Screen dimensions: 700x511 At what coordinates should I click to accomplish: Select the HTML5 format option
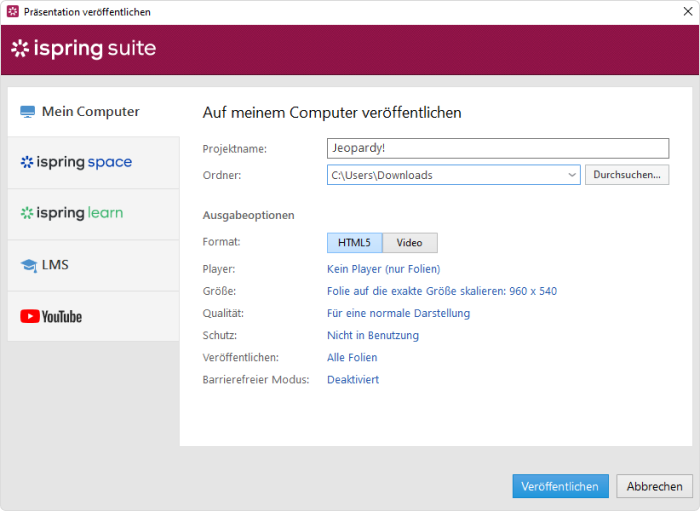[354, 243]
